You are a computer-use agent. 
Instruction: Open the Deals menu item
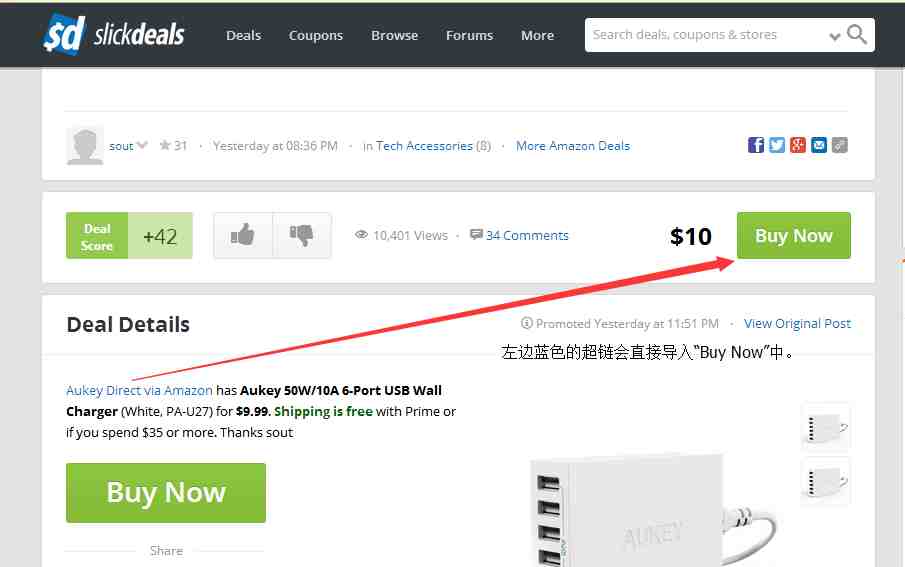tap(244, 35)
